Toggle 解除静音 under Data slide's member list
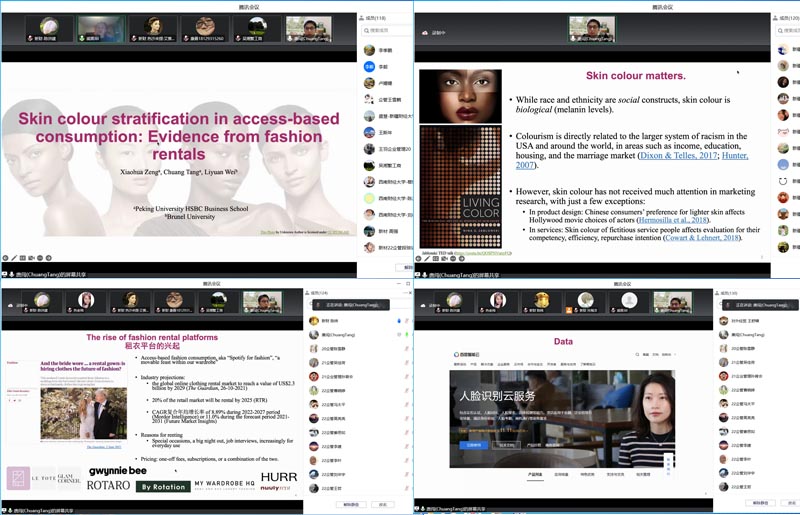 click(760, 504)
